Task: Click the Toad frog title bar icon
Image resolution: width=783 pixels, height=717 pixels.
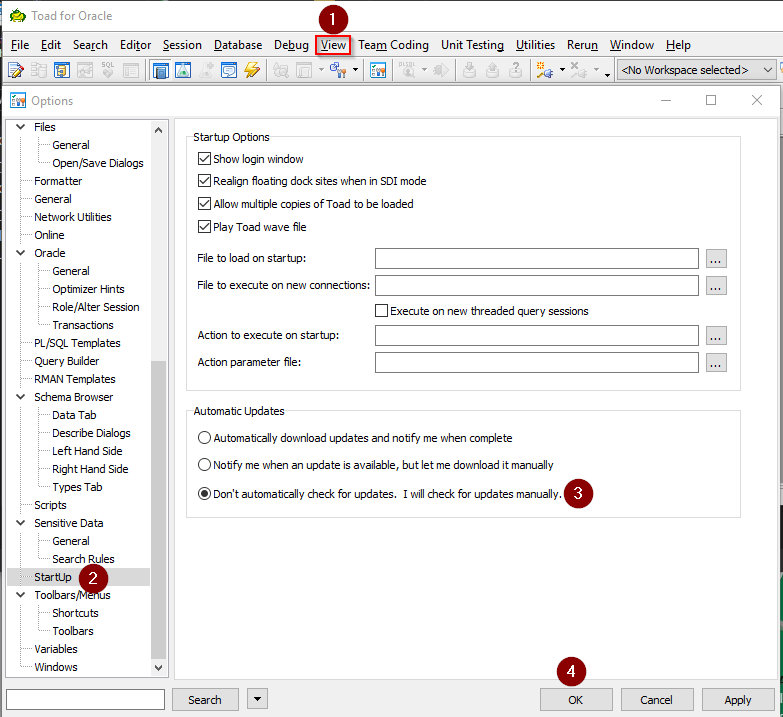Action: click(17, 15)
